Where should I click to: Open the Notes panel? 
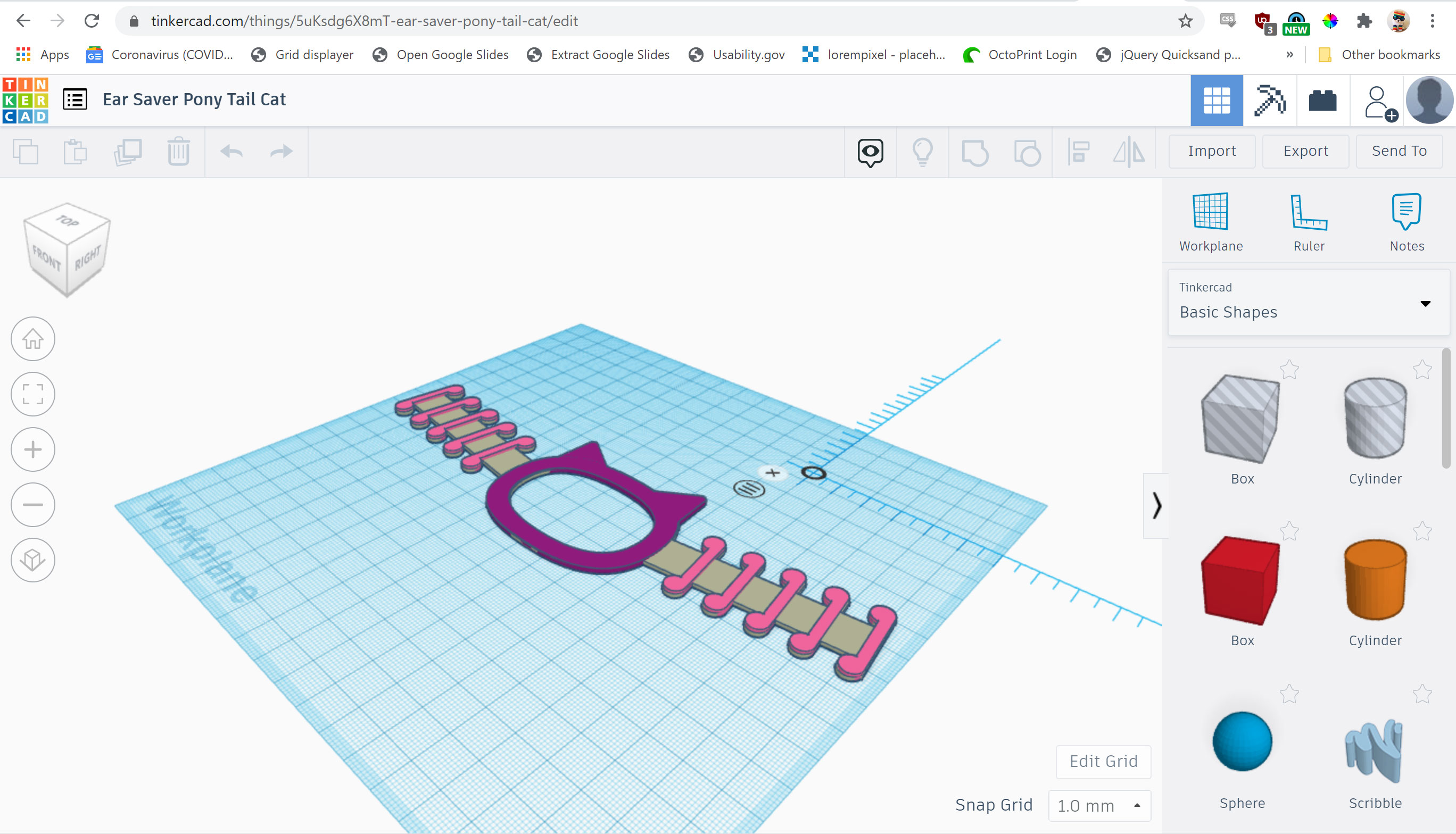(1407, 220)
